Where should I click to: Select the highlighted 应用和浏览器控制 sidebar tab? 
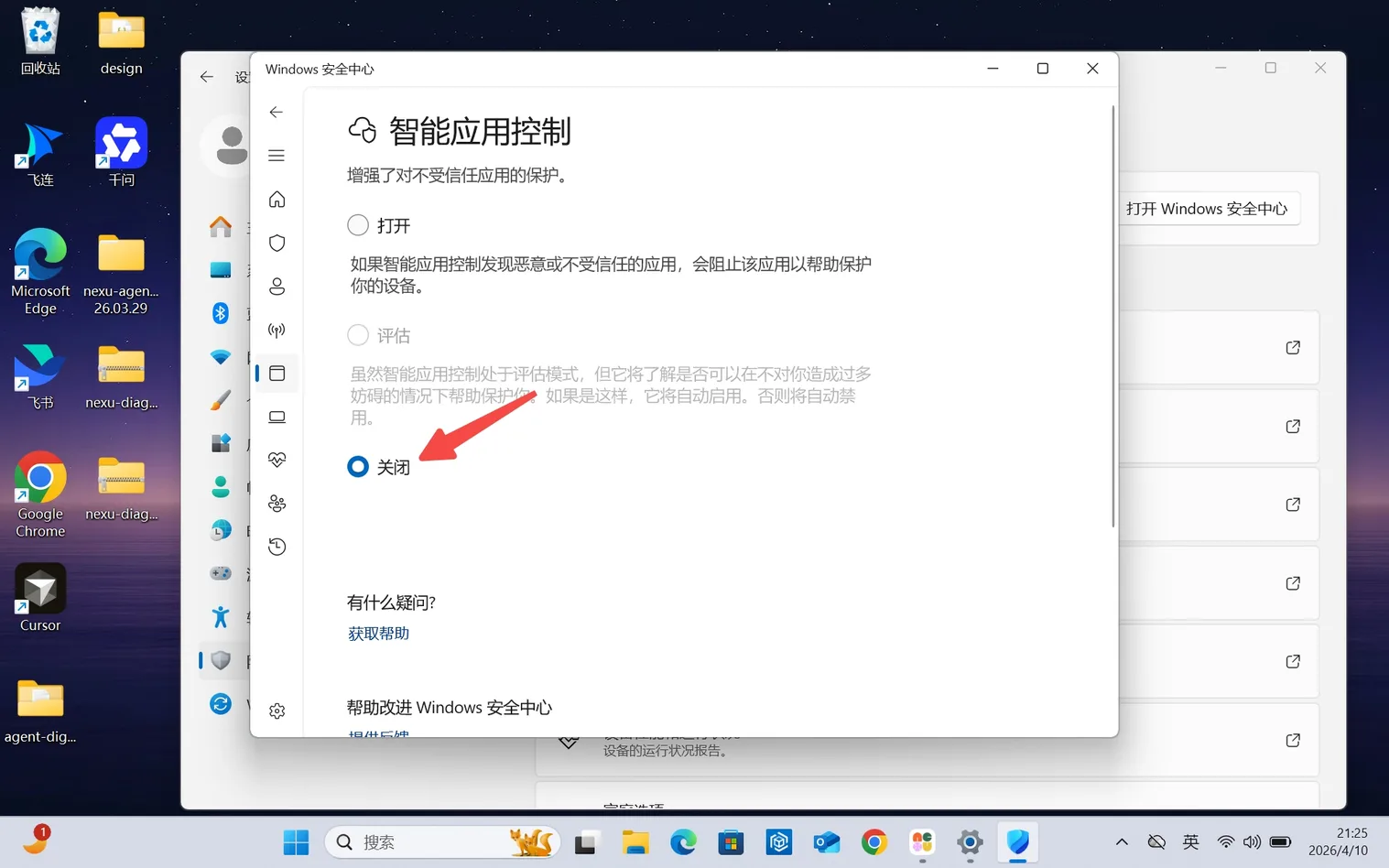(277, 373)
